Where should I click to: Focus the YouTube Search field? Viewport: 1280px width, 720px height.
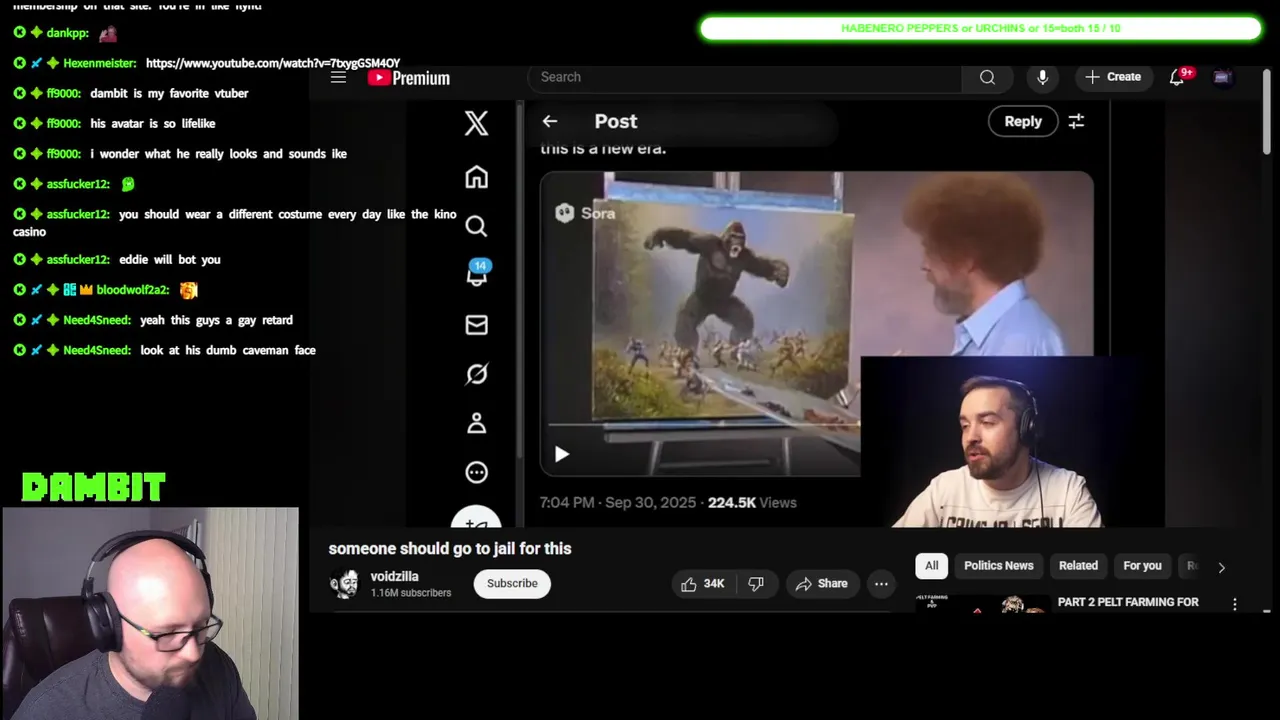745,77
